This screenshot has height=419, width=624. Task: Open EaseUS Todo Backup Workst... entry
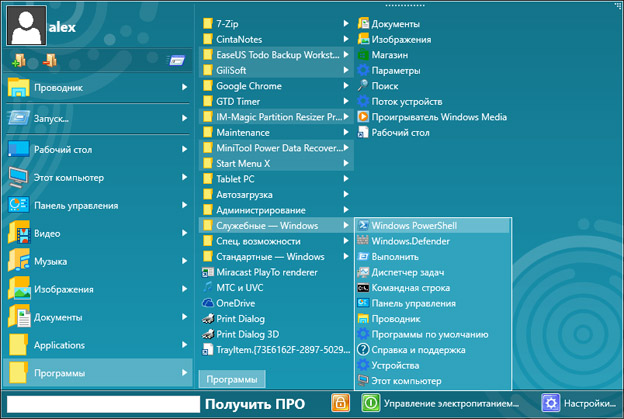click(276, 55)
